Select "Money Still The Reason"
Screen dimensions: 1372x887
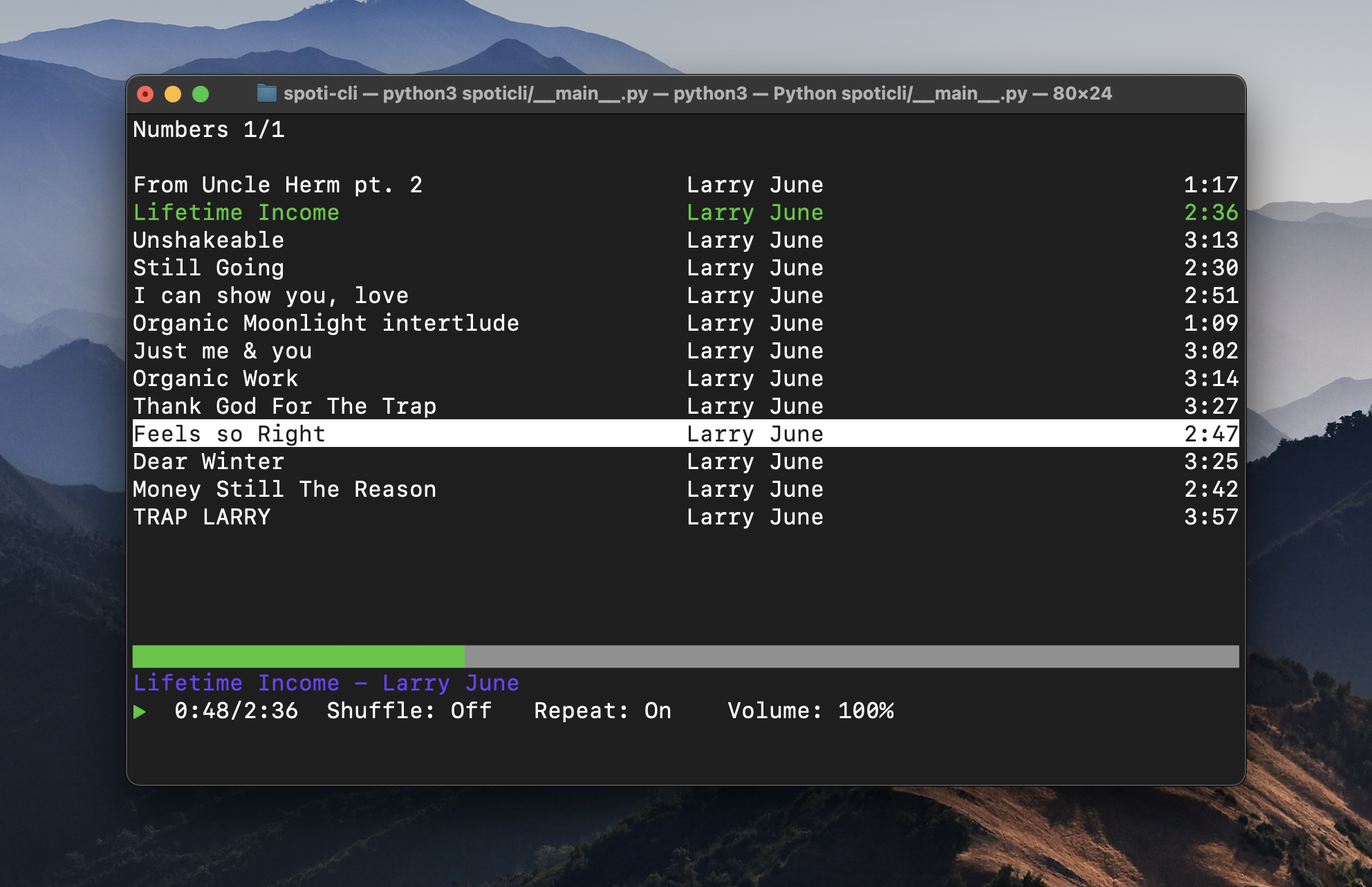(285, 489)
